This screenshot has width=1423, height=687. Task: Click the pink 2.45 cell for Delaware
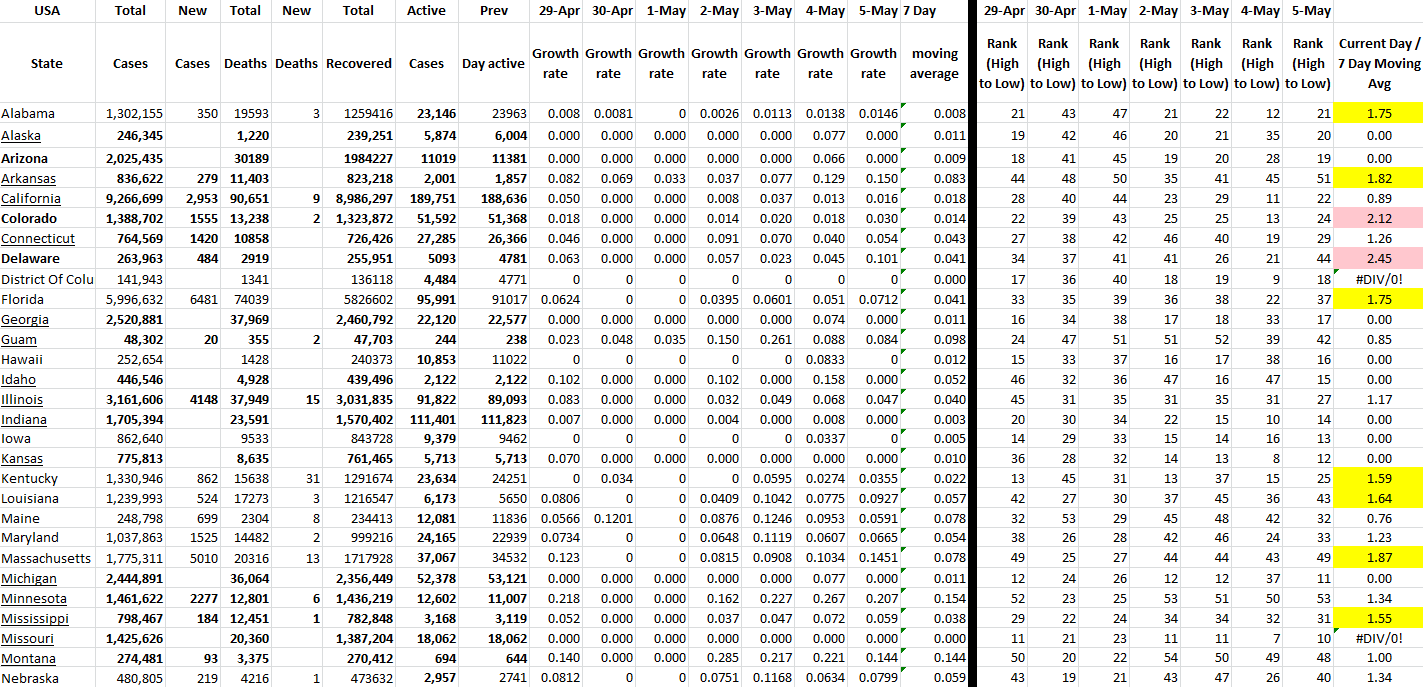pos(1378,258)
